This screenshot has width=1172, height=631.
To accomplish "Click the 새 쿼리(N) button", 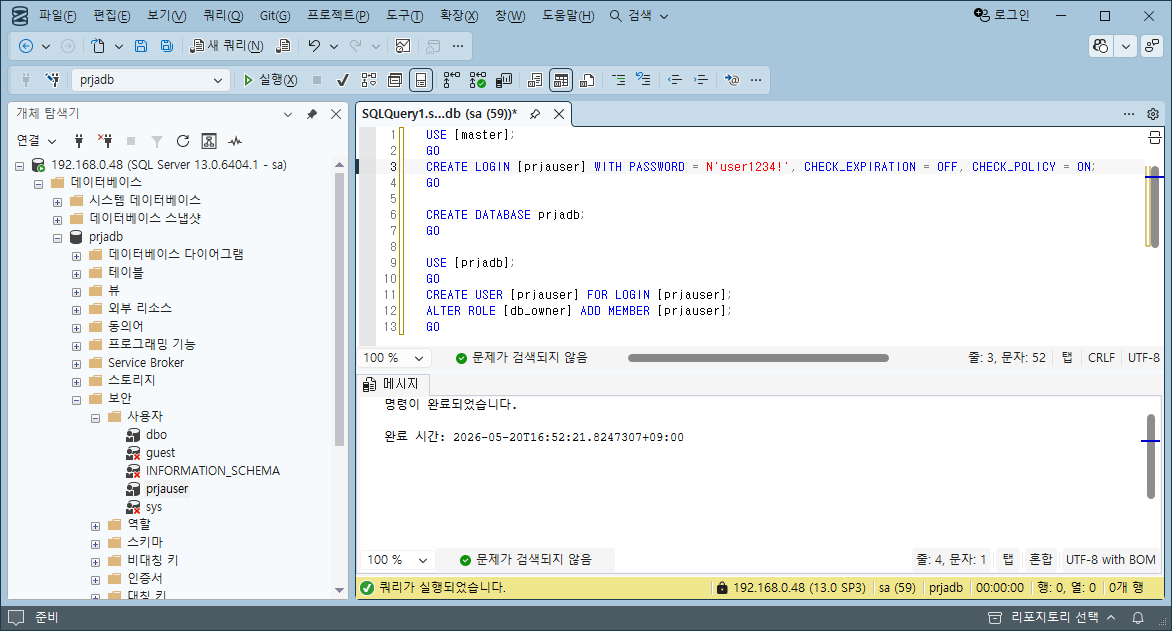I will [226, 46].
